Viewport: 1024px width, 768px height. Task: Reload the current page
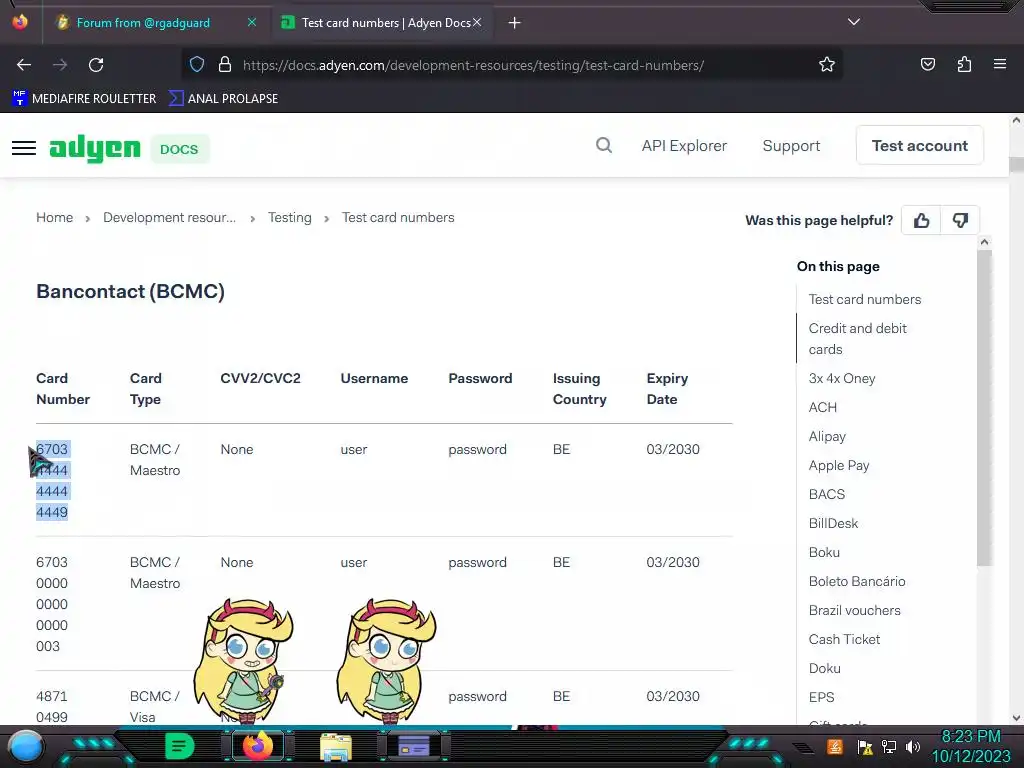coord(96,65)
